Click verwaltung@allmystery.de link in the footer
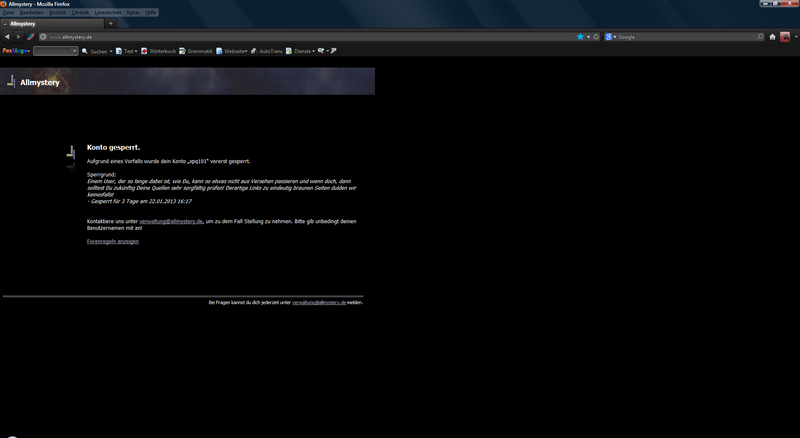This screenshot has width=800, height=438. coord(319,303)
